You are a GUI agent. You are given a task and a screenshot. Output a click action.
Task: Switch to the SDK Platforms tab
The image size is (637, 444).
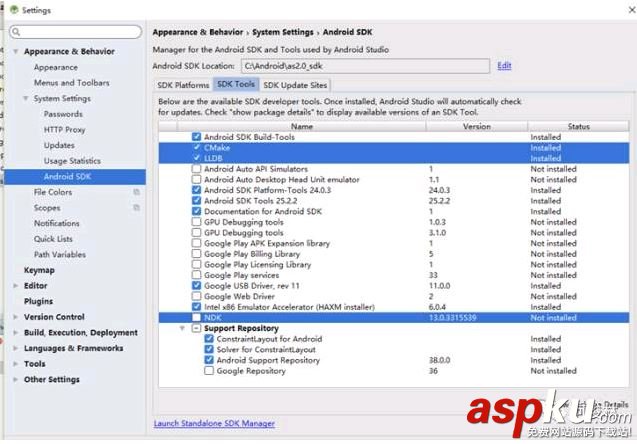click(x=183, y=85)
